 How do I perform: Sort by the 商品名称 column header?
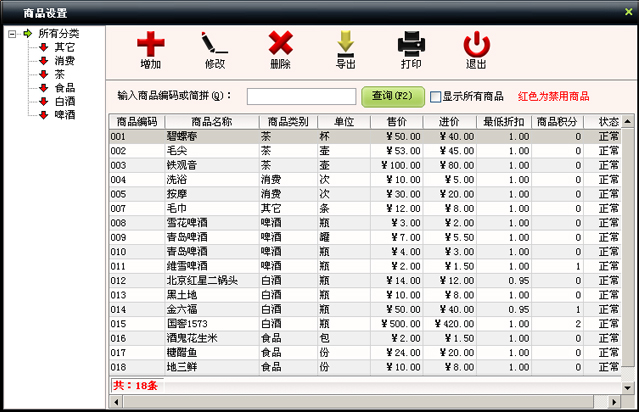[211, 121]
